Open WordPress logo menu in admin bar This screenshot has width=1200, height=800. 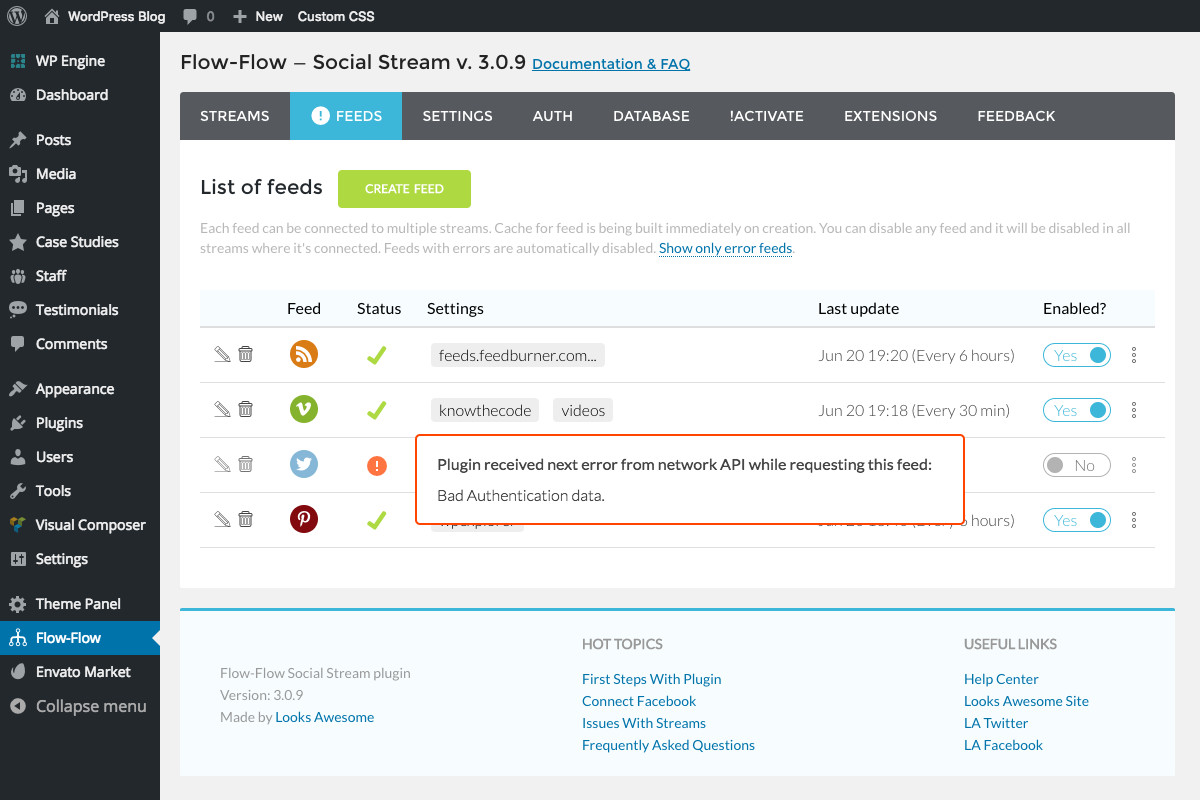17,16
